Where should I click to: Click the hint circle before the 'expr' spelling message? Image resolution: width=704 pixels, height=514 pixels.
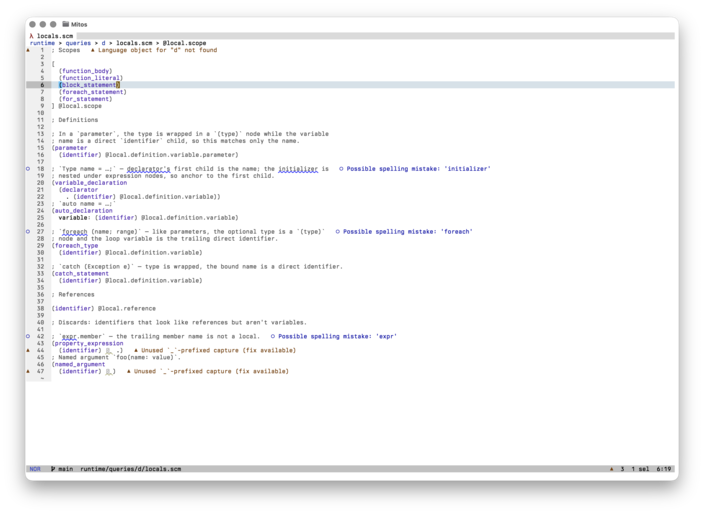pos(273,336)
